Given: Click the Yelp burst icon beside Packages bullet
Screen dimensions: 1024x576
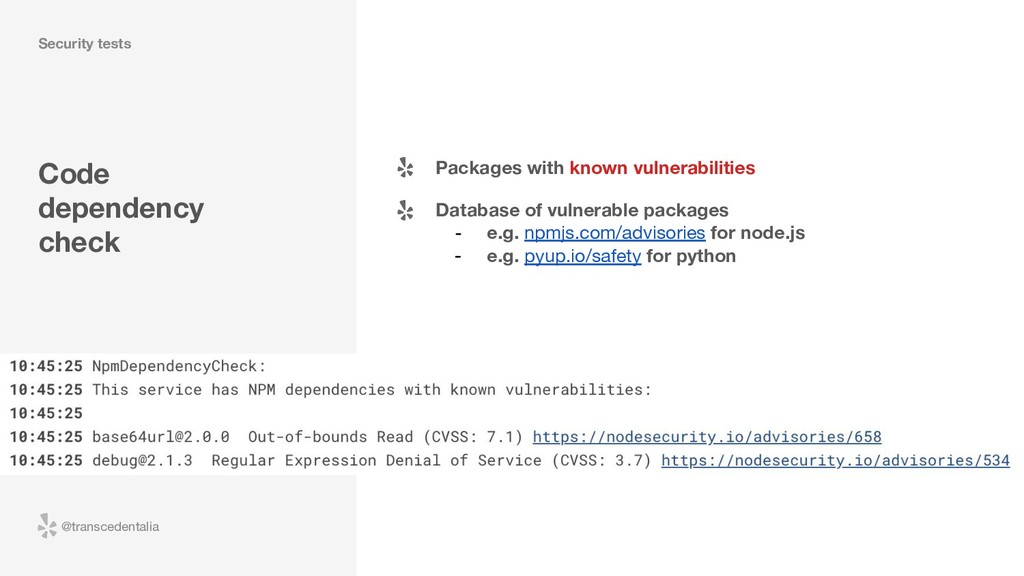Looking at the screenshot, I should (405, 168).
